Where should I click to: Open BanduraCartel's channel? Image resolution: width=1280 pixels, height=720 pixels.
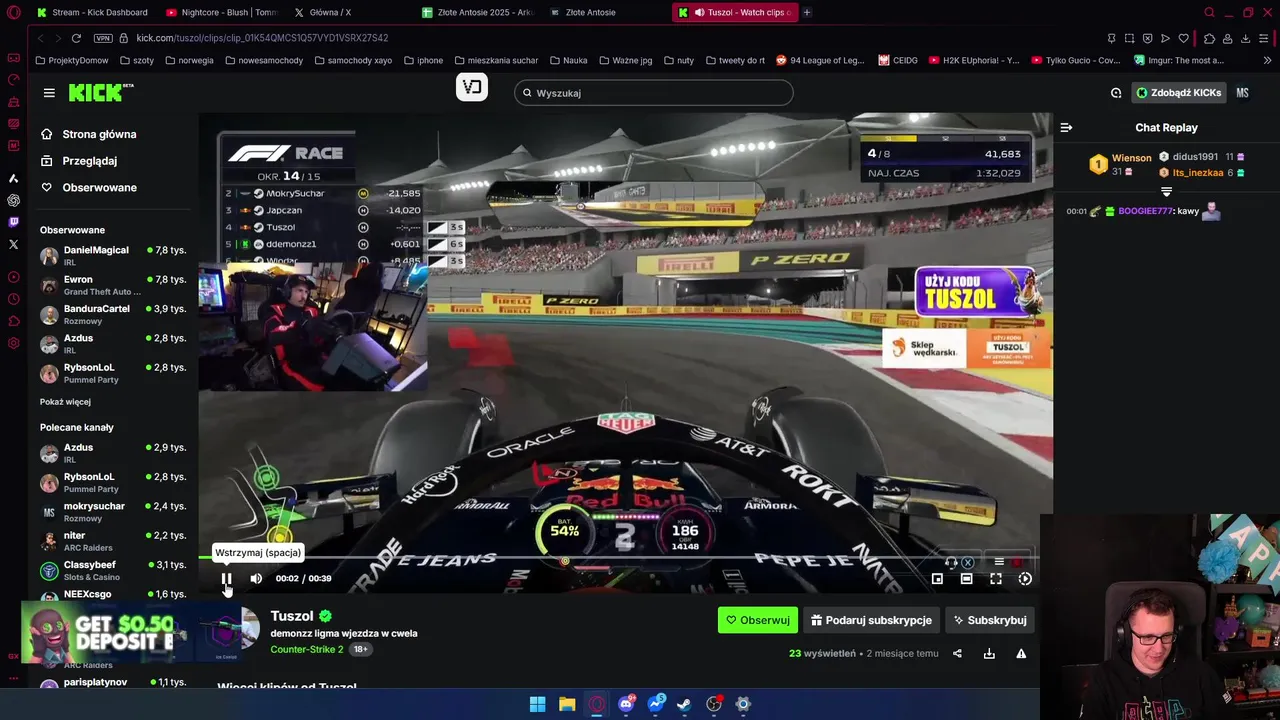click(112, 314)
